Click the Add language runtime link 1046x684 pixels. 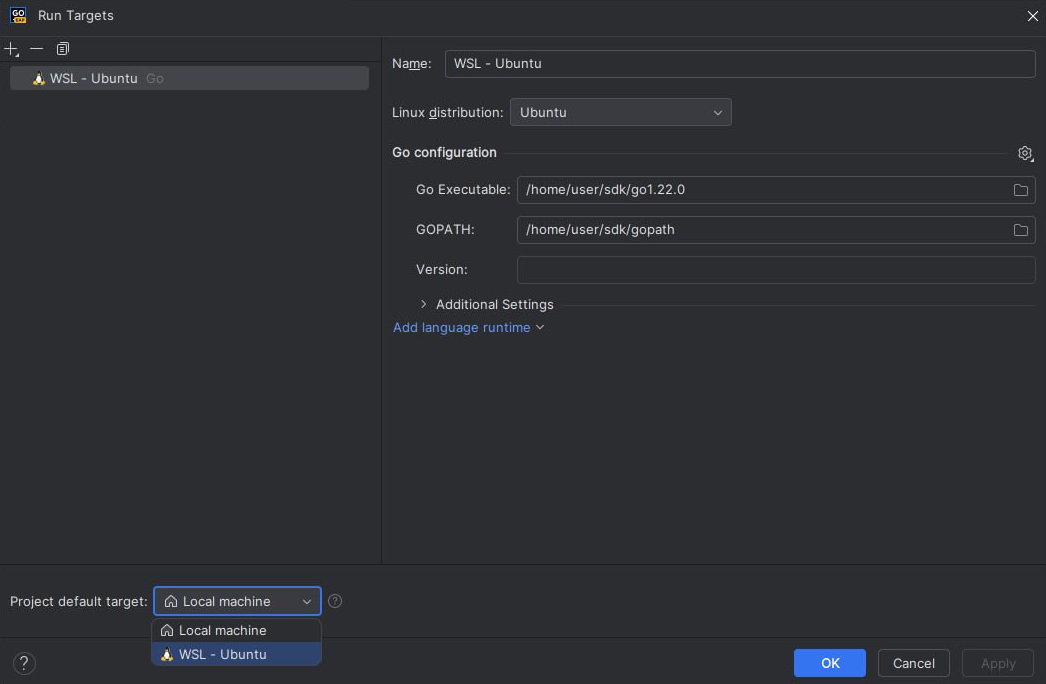461,327
